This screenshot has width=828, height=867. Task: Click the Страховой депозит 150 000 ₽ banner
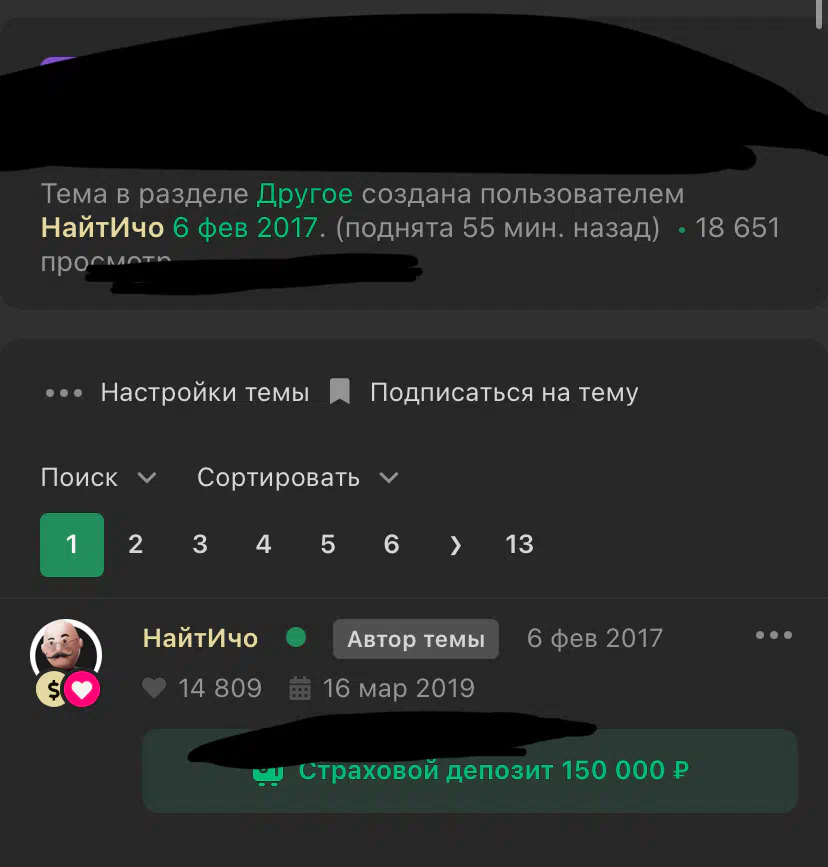(470, 771)
